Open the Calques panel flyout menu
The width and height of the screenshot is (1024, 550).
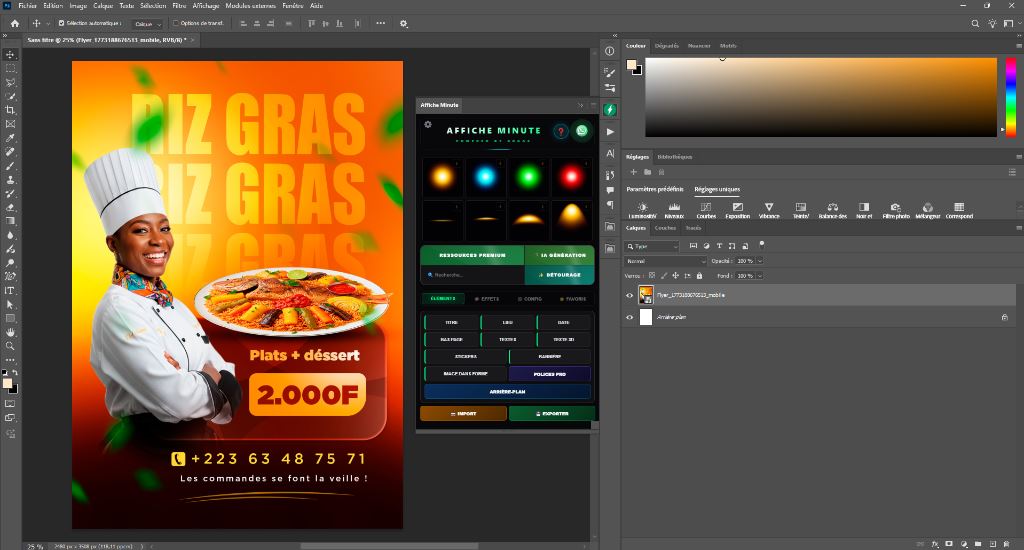(x=1018, y=228)
